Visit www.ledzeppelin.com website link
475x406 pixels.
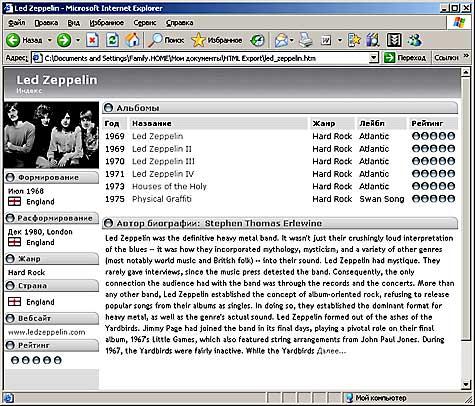click(46, 332)
